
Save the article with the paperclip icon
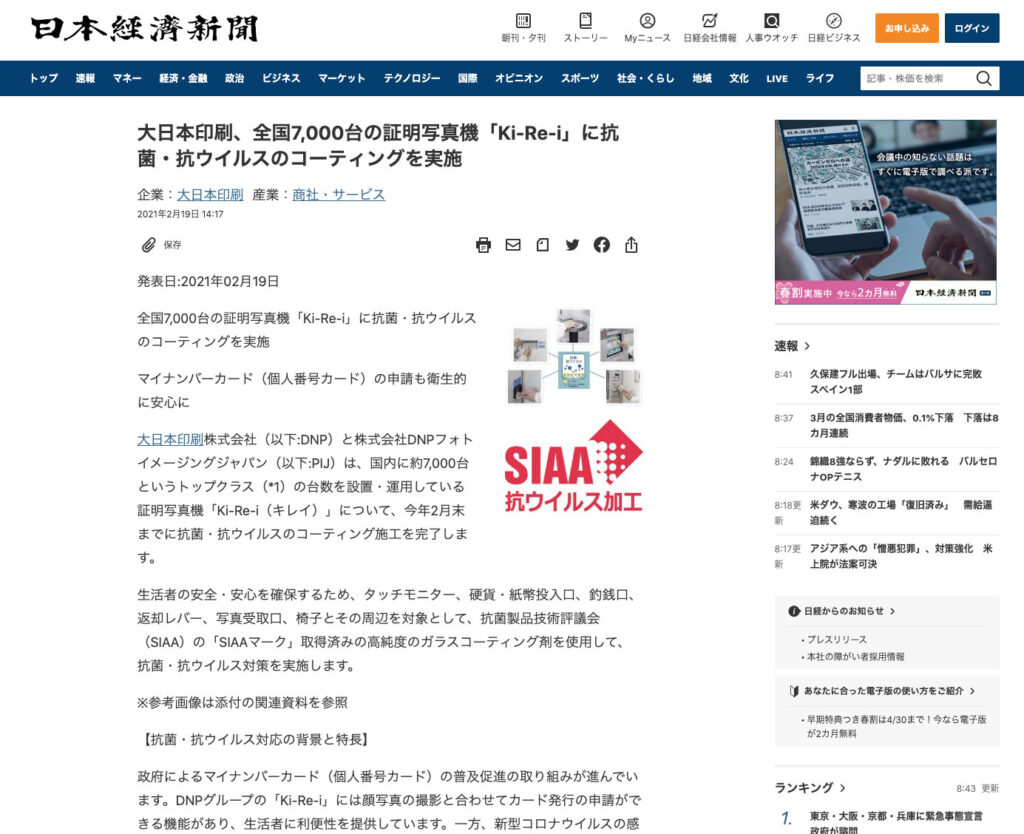click(x=148, y=245)
